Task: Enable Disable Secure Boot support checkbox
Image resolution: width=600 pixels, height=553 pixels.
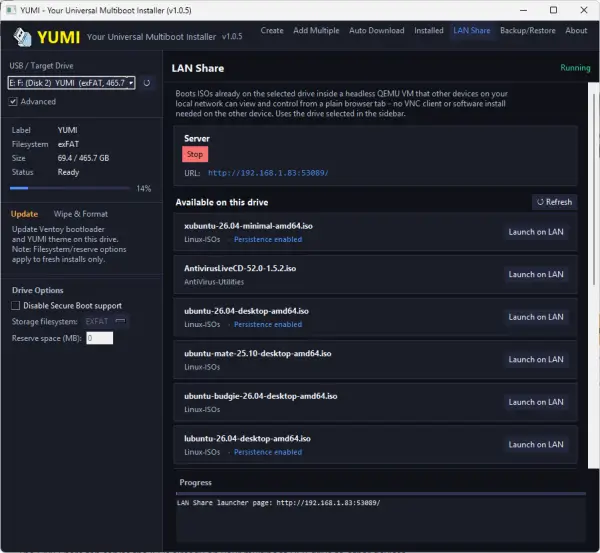Action: 15,305
